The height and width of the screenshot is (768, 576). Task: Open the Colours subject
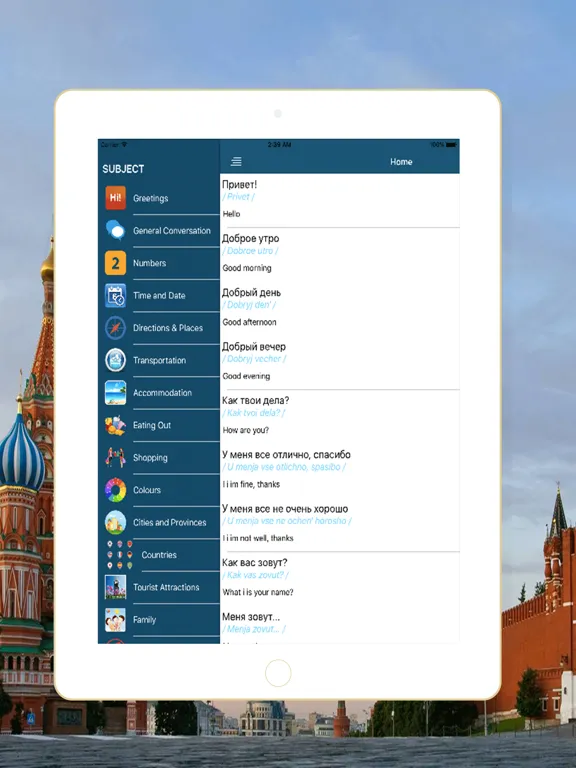pos(159,490)
